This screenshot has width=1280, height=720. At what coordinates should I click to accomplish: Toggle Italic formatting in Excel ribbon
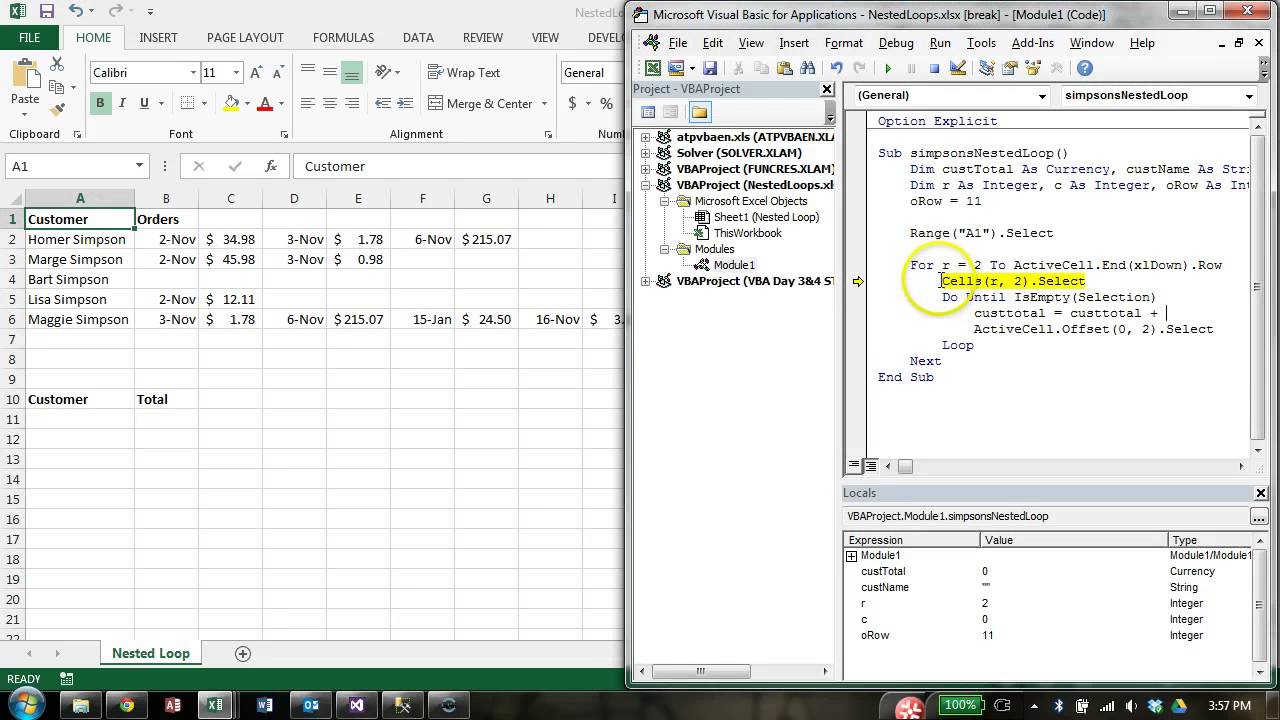(x=122, y=103)
